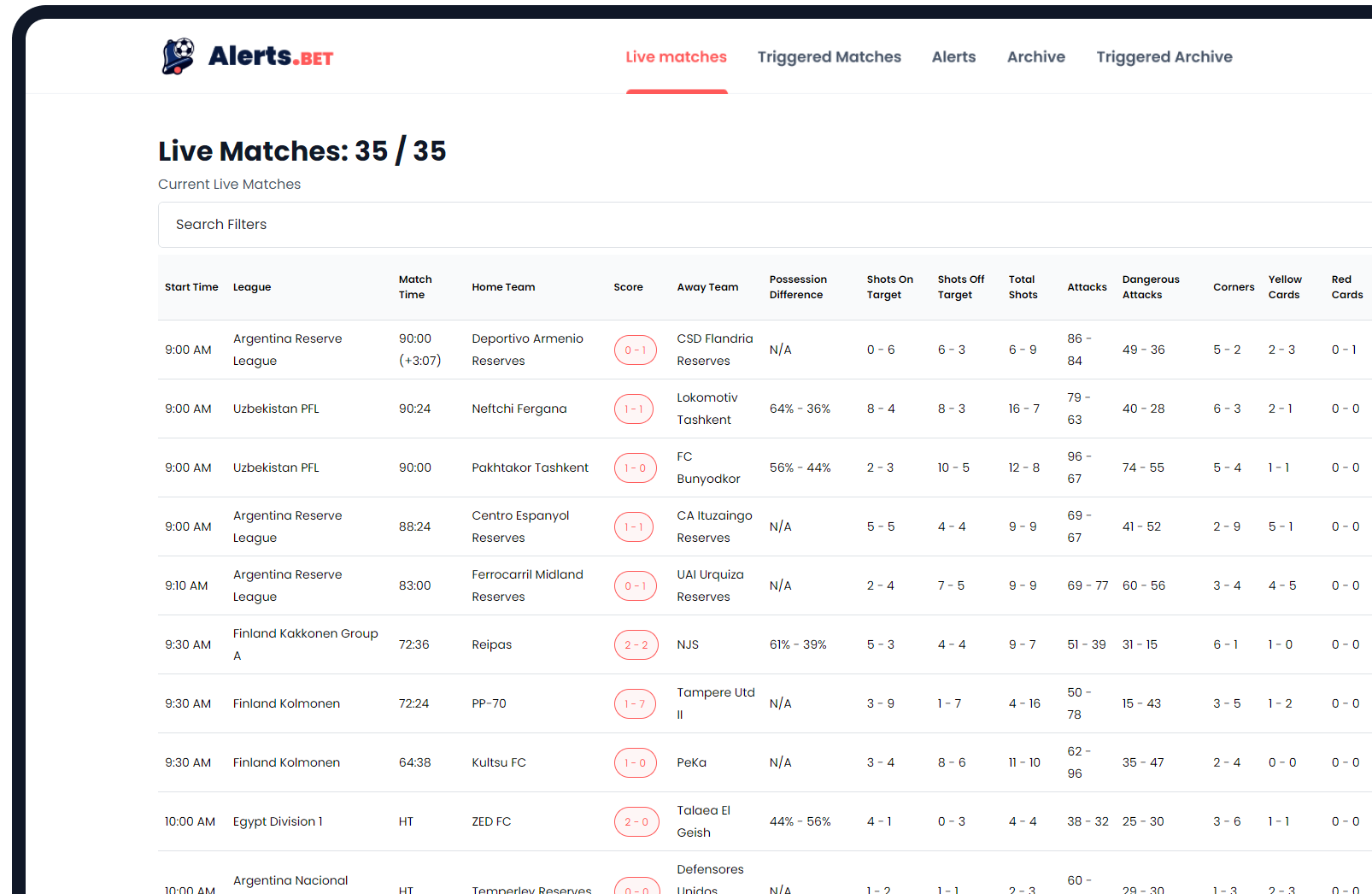
Task: Sort by the Start Time column header
Action: click(191, 287)
